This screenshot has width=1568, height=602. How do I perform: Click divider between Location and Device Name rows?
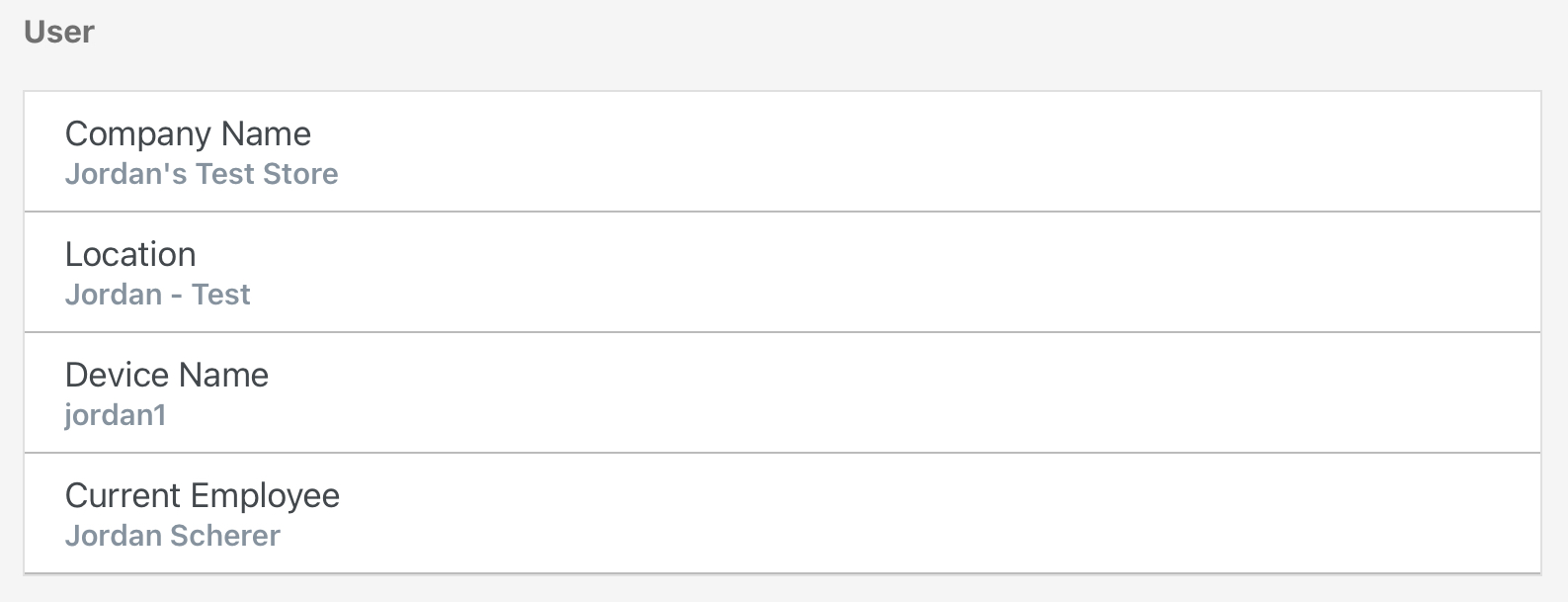point(782,332)
